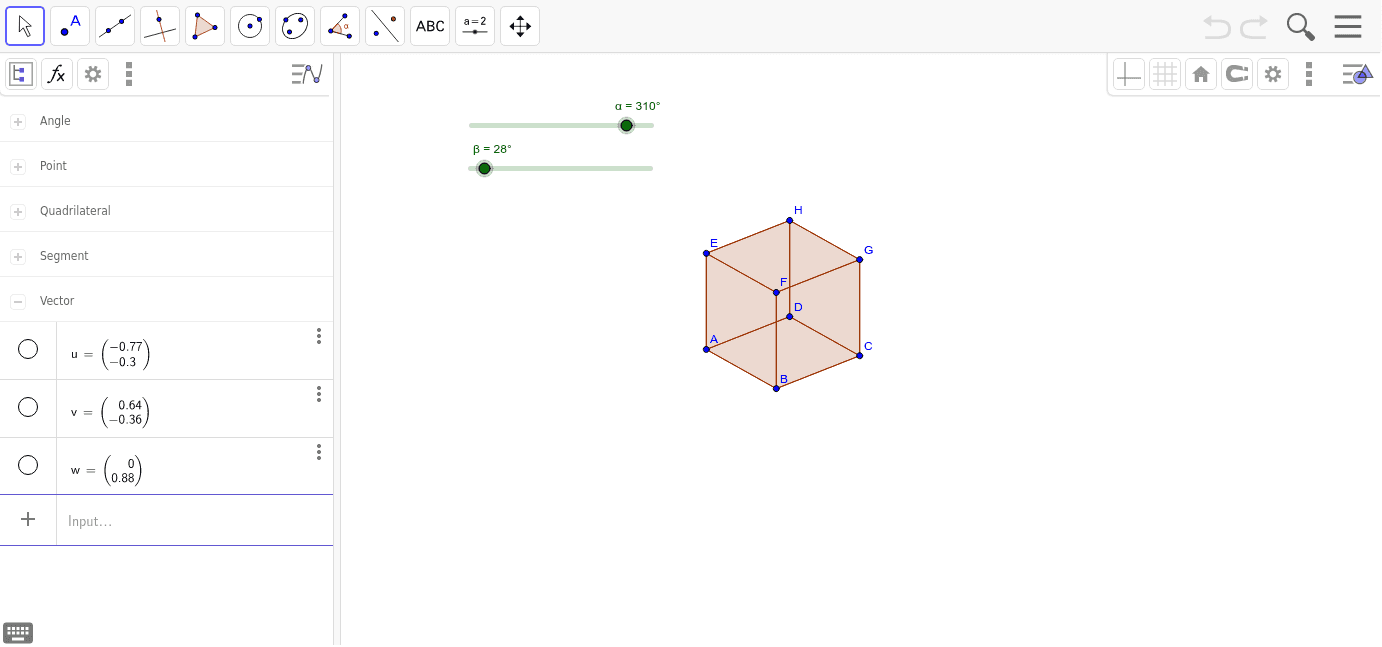Select the Slider creation tool
The width and height of the screenshot is (1382, 647).
click(474, 25)
